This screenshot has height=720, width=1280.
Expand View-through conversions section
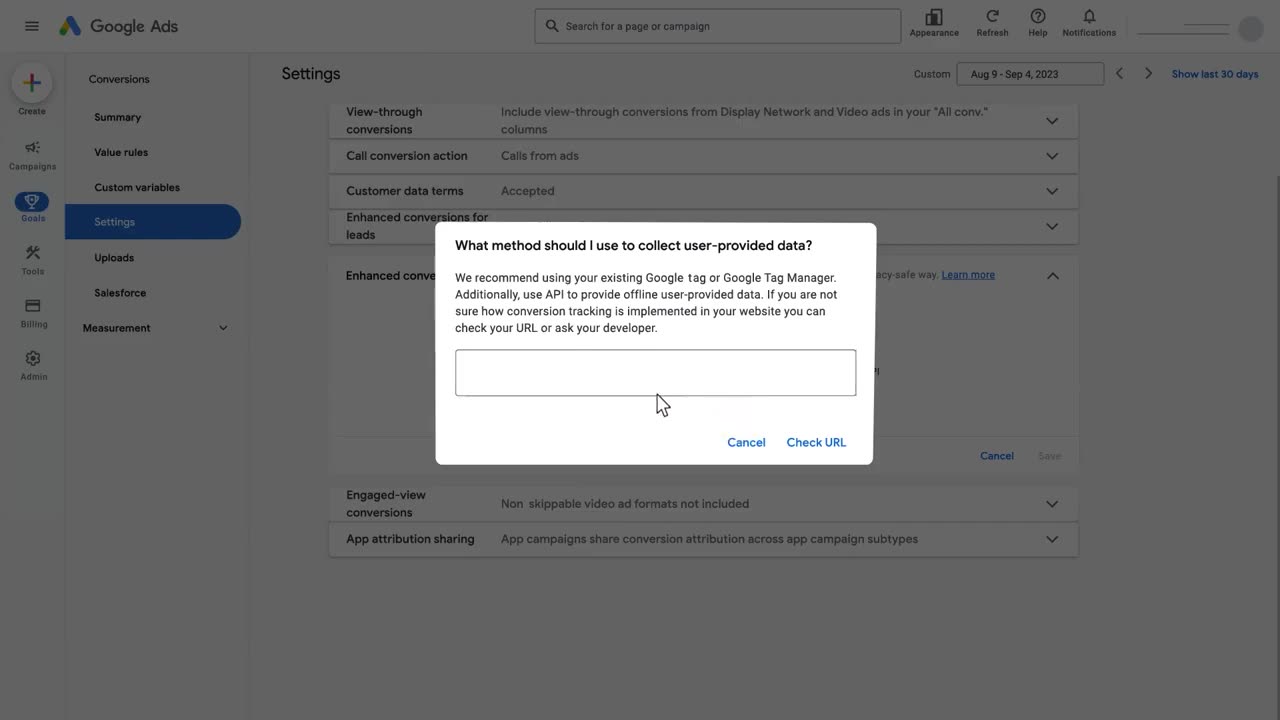coord(1052,121)
